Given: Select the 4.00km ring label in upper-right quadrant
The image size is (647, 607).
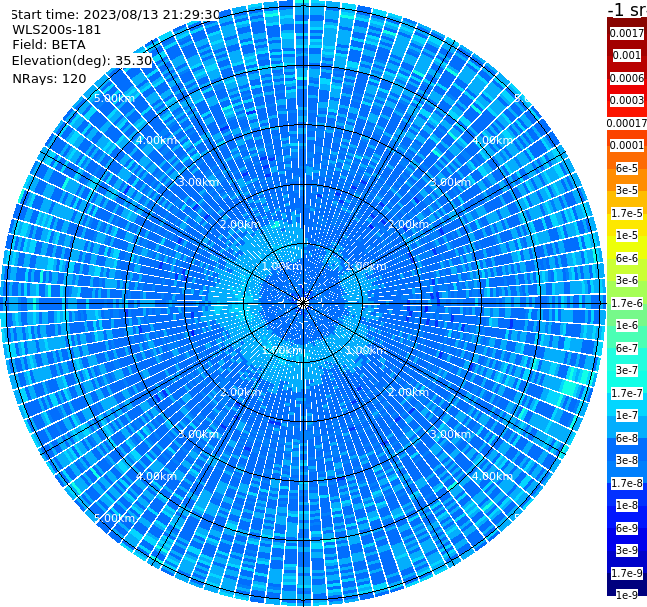Looking at the screenshot, I should [493, 140].
